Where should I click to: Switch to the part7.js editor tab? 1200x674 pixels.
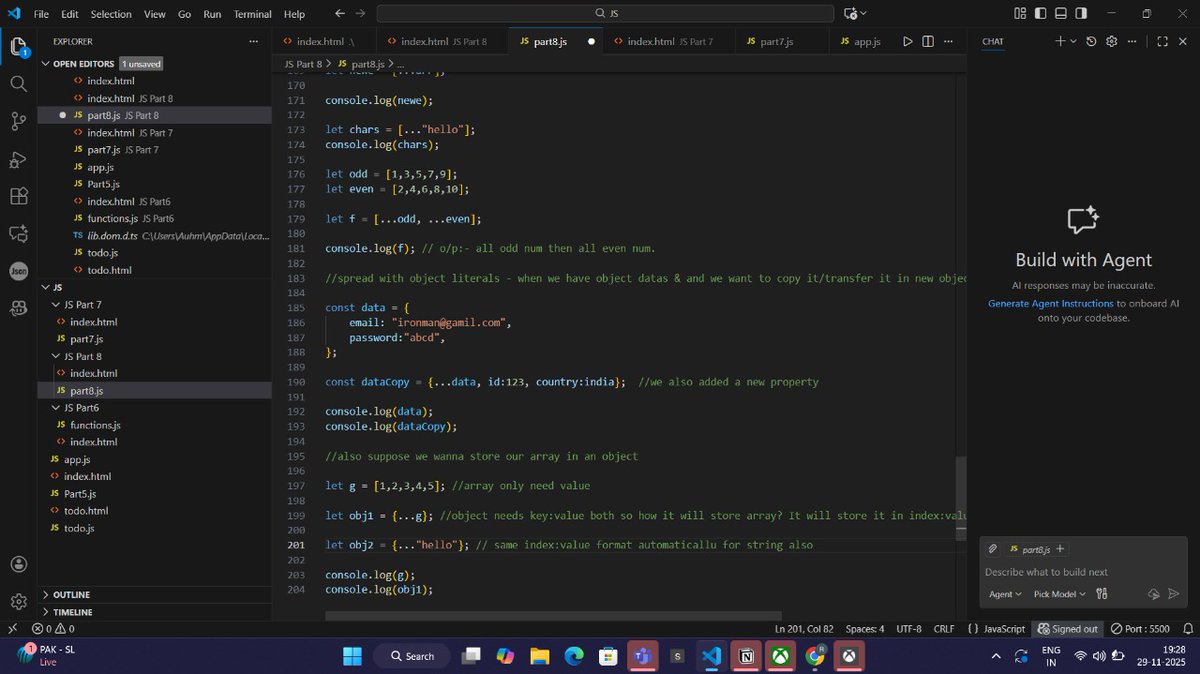[782, 41]
